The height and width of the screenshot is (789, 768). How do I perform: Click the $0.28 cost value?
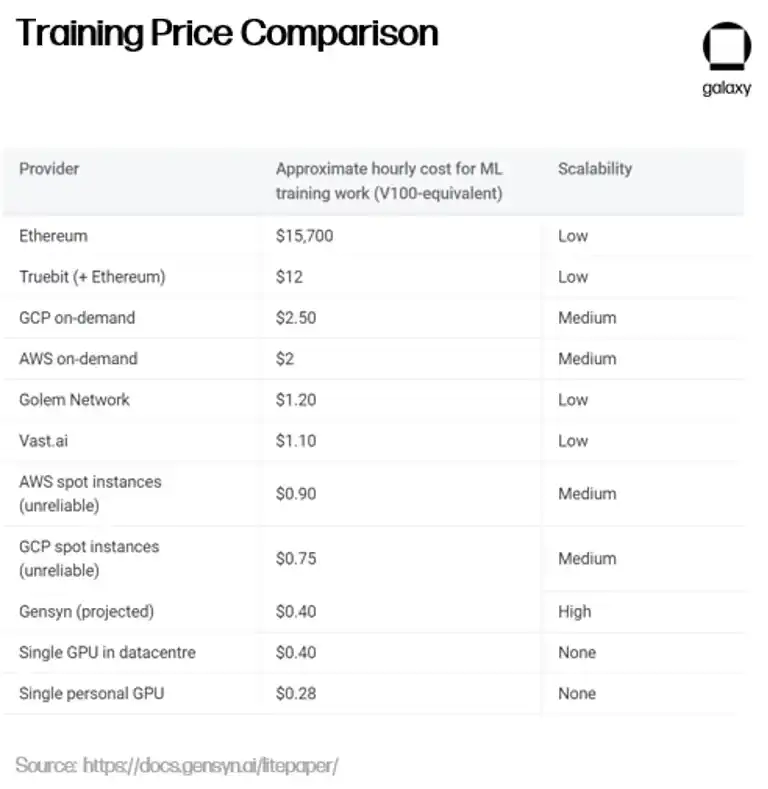tap(296, 694)
